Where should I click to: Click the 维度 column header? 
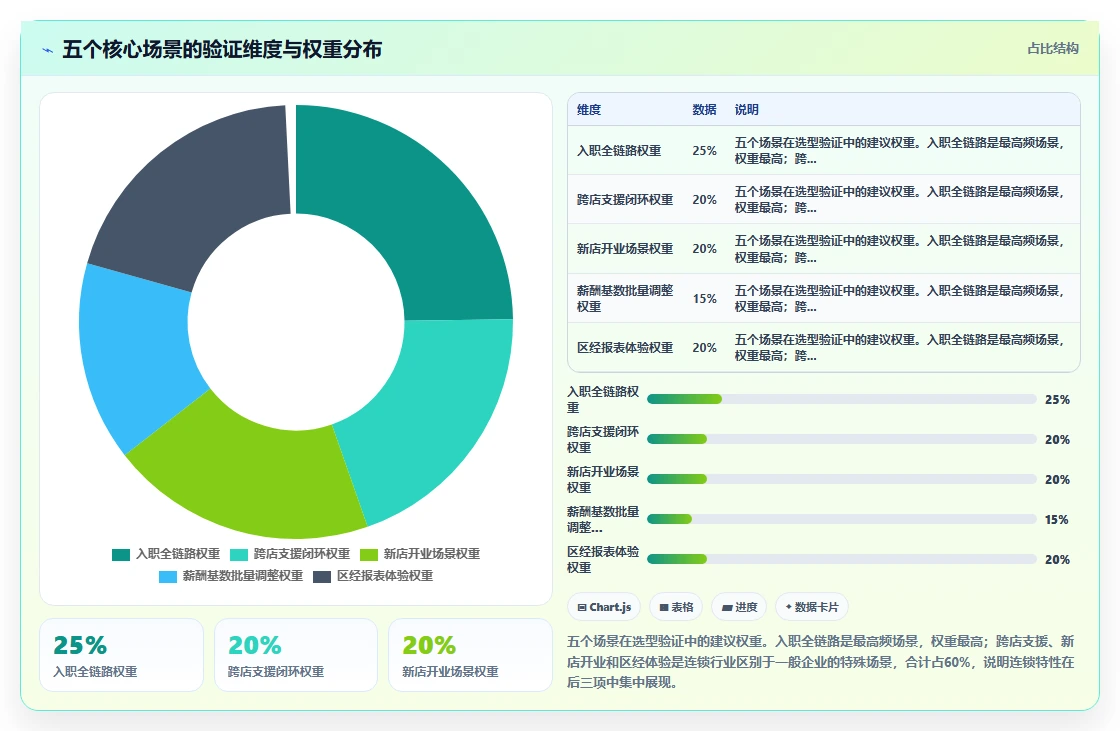pos(589,109)
